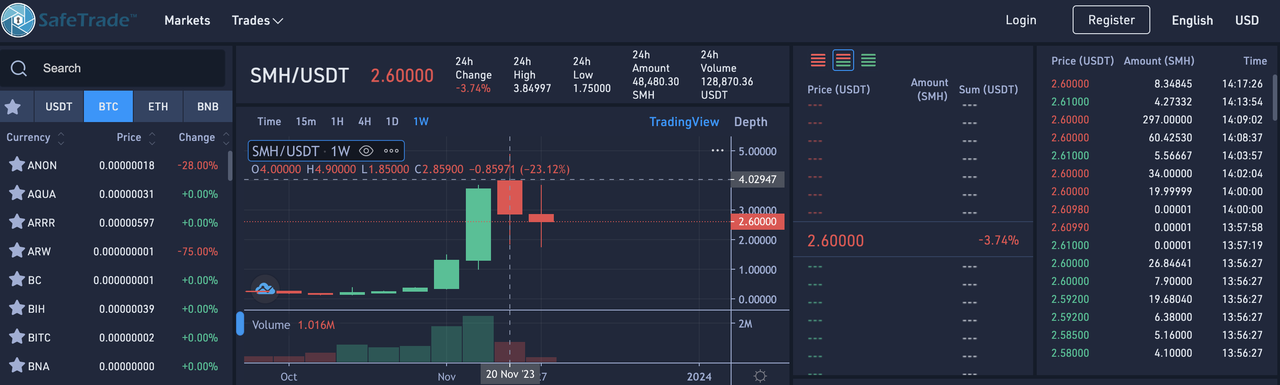
Task: Open the English language selector
Action: 1192,20
